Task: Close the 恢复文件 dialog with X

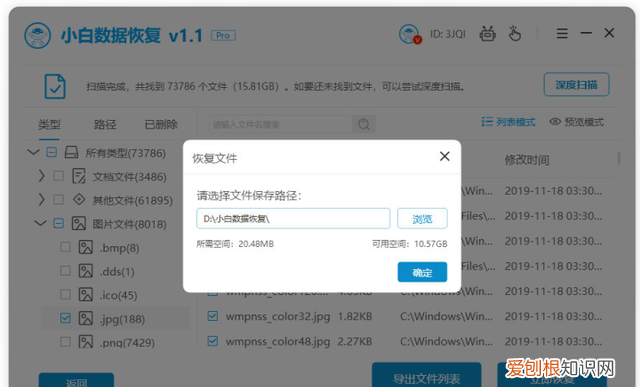Action: pyautogui.click(x=444, y=156)
